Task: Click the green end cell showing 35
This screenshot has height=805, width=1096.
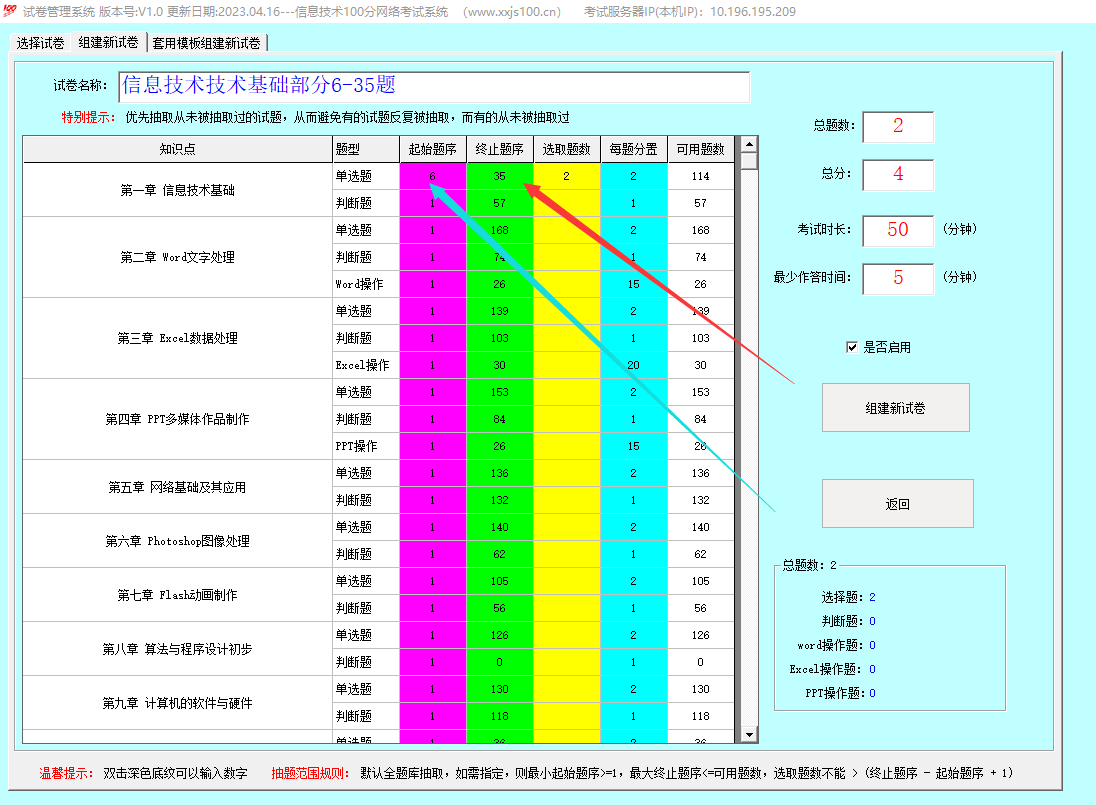Action: (499, 176)
